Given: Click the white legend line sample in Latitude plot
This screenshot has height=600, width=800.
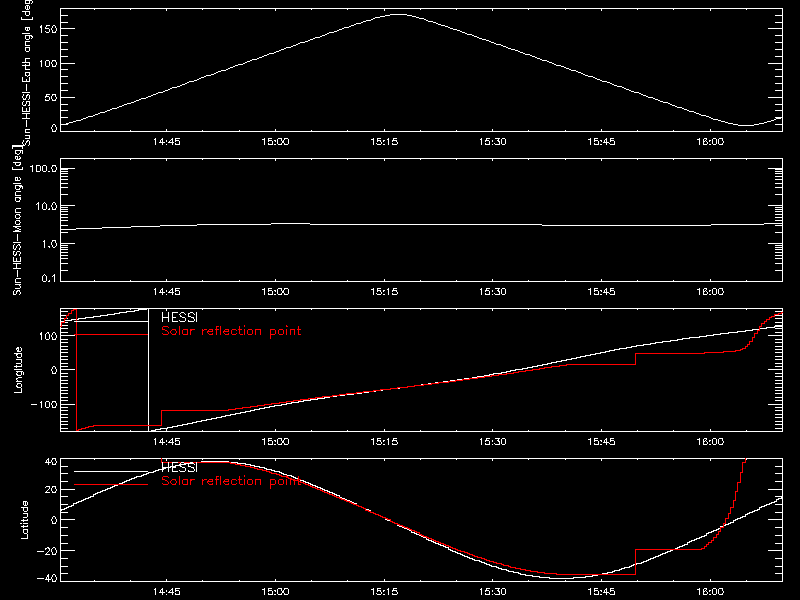Looking at the screenshot, I should click(112, 471).
